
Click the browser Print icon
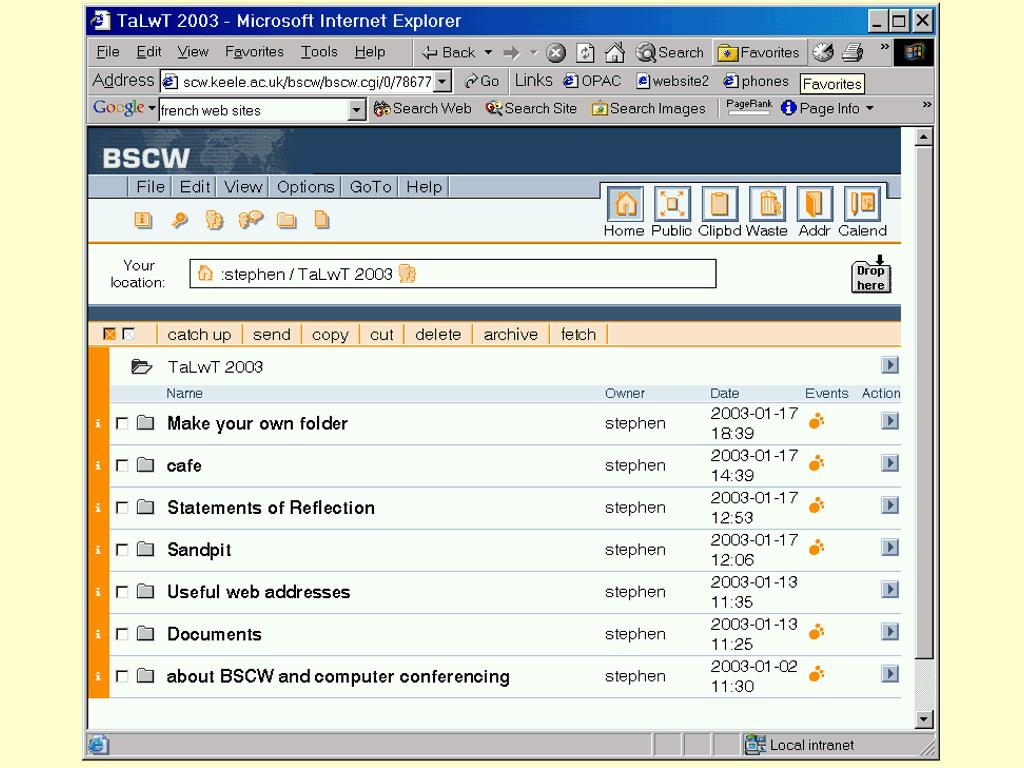(x=852, y=52)
